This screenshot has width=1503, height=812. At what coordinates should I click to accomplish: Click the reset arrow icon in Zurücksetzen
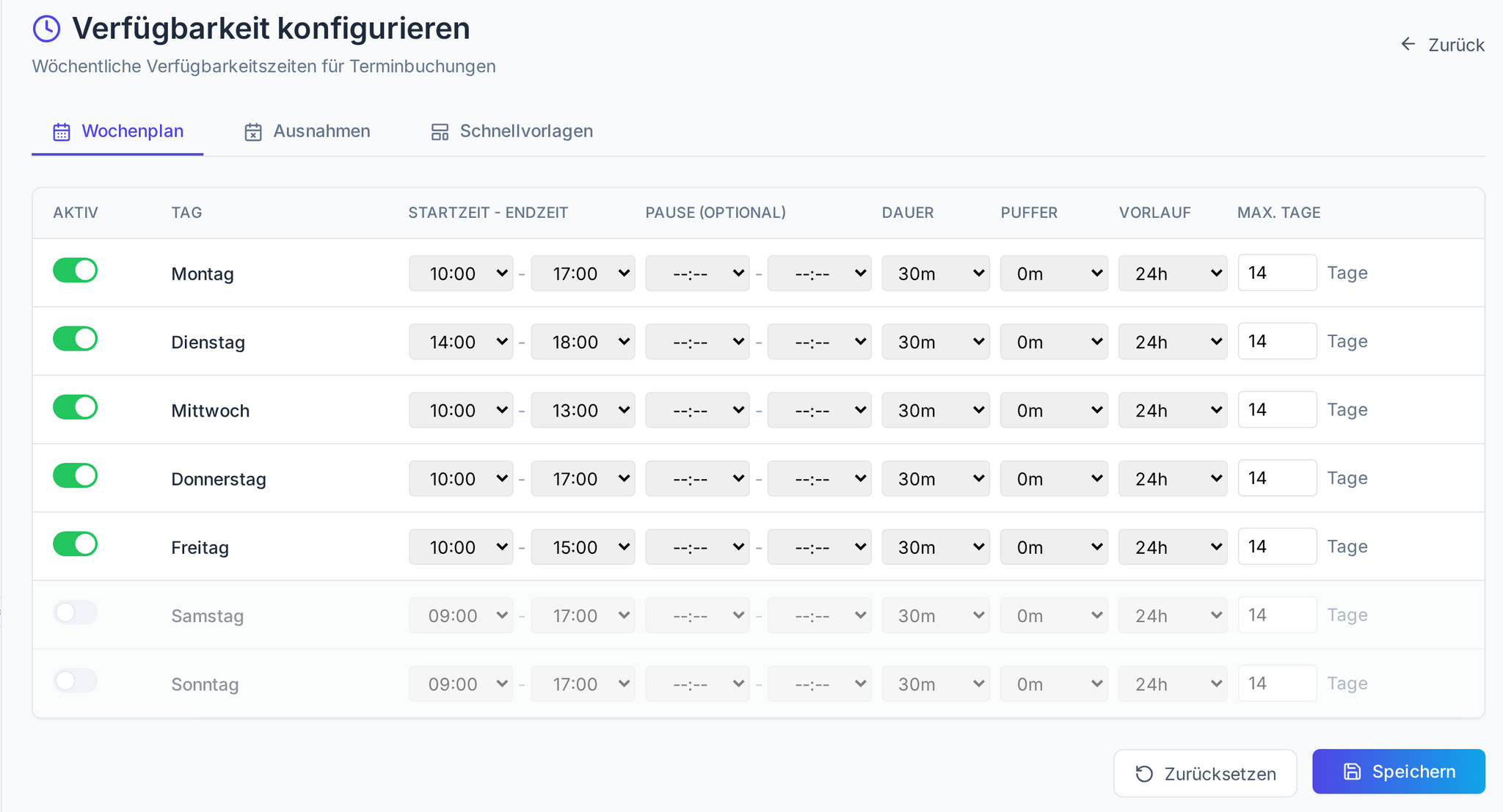pos(1144,774)
